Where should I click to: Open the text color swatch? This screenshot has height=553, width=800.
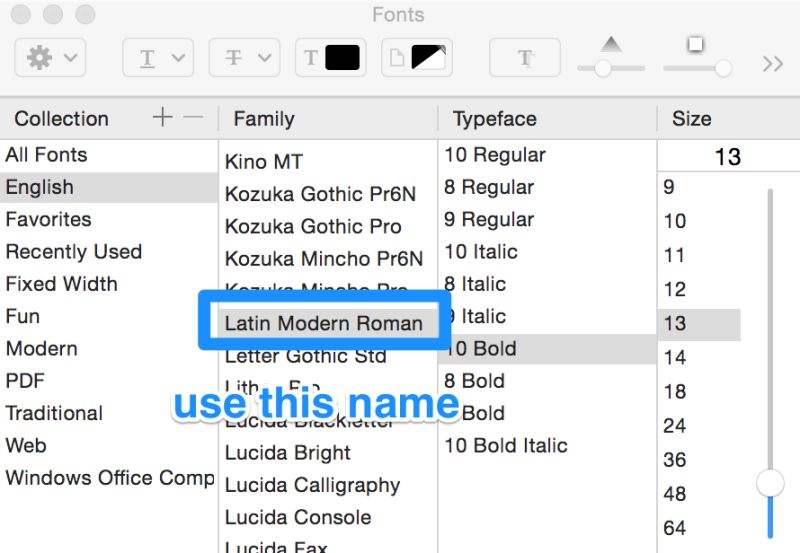(x=331, y=58)
